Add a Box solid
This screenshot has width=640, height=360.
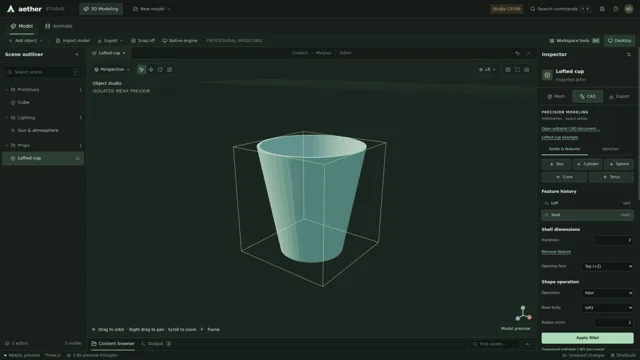tap(556, 164)
